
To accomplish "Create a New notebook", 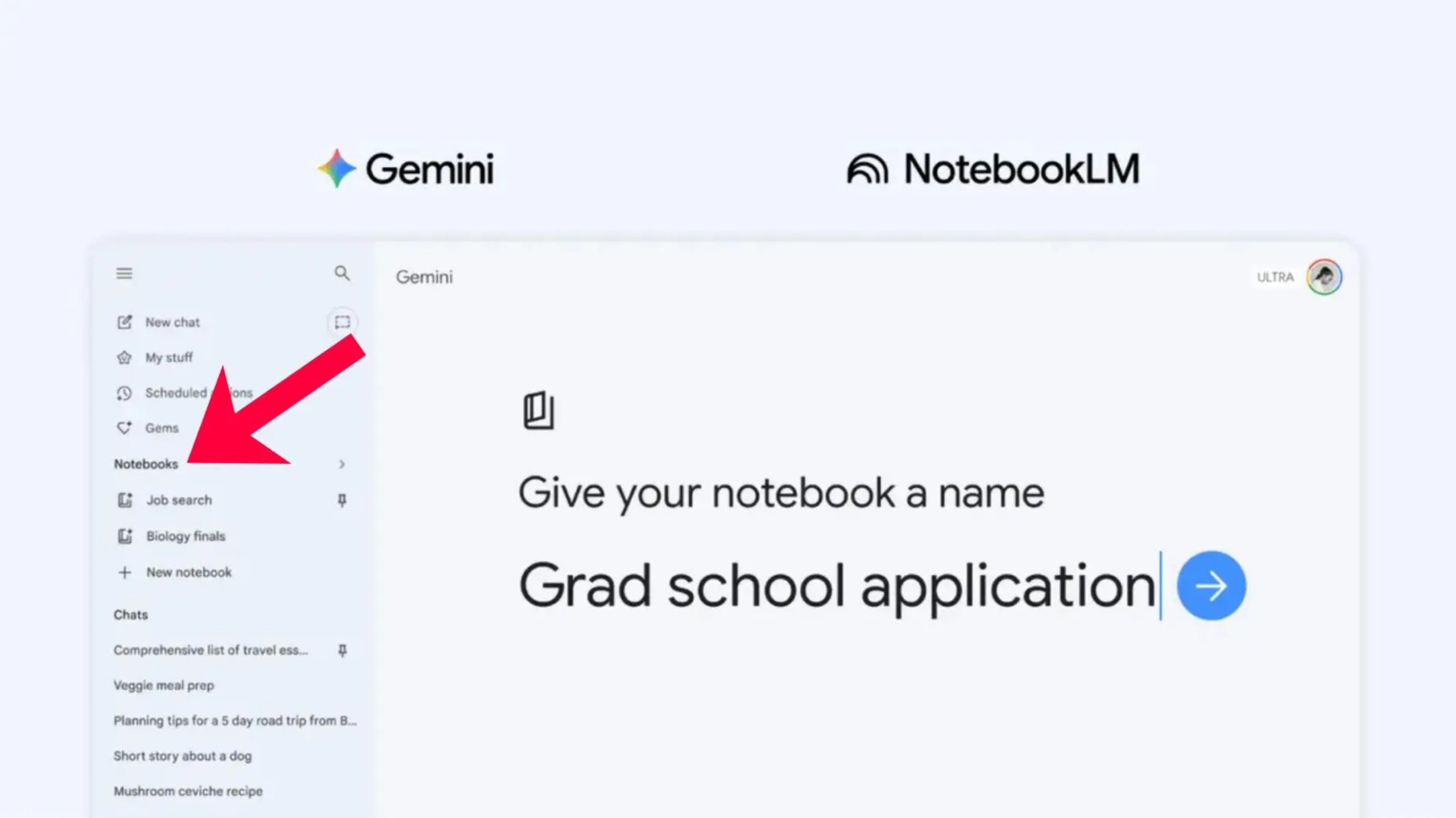I will (188, 572).
